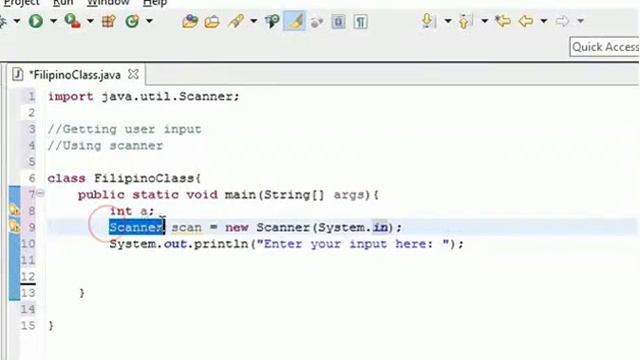Click the System.out.println statement on line 10
This screenshot has width=640, height=360.
pos(287,244)
